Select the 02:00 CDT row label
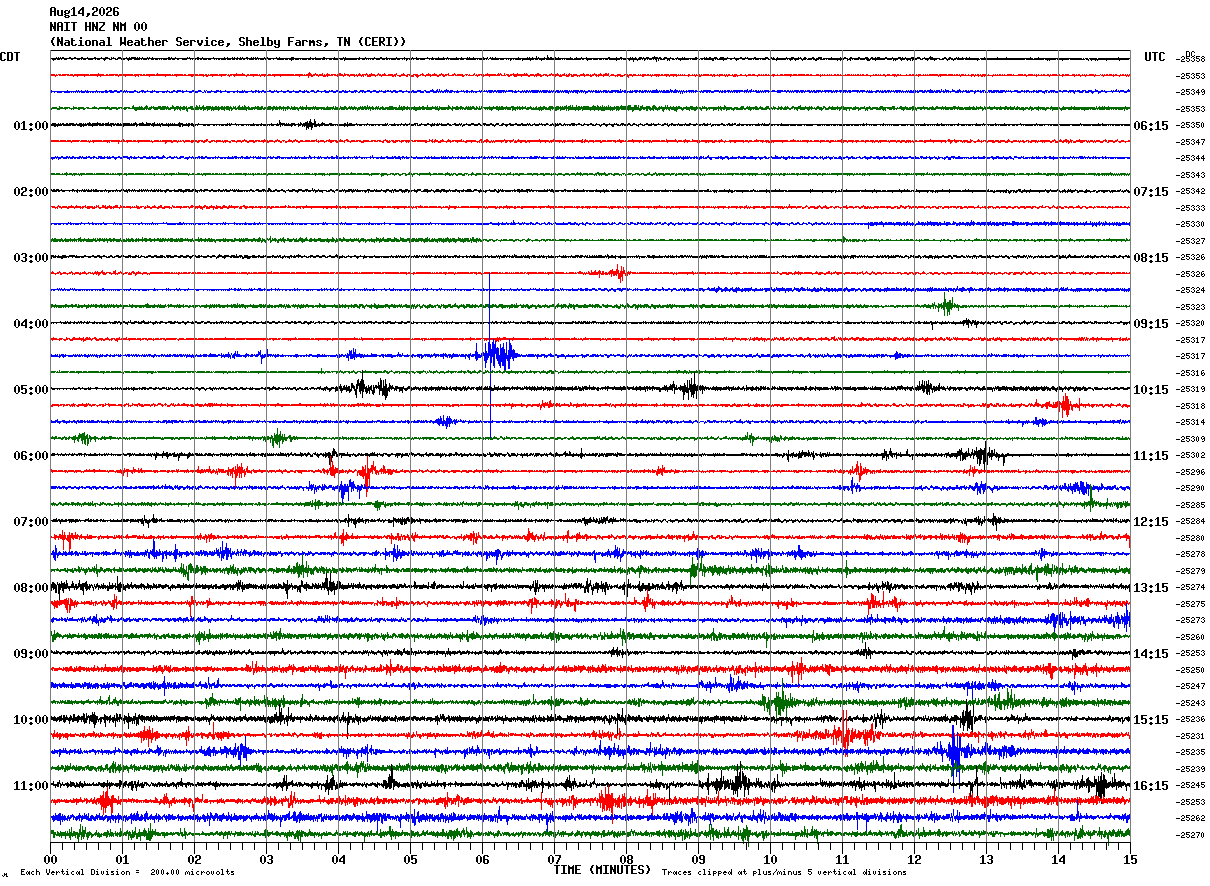The image size is (1210, 886). pyautogui.click(x=31, y=192)
